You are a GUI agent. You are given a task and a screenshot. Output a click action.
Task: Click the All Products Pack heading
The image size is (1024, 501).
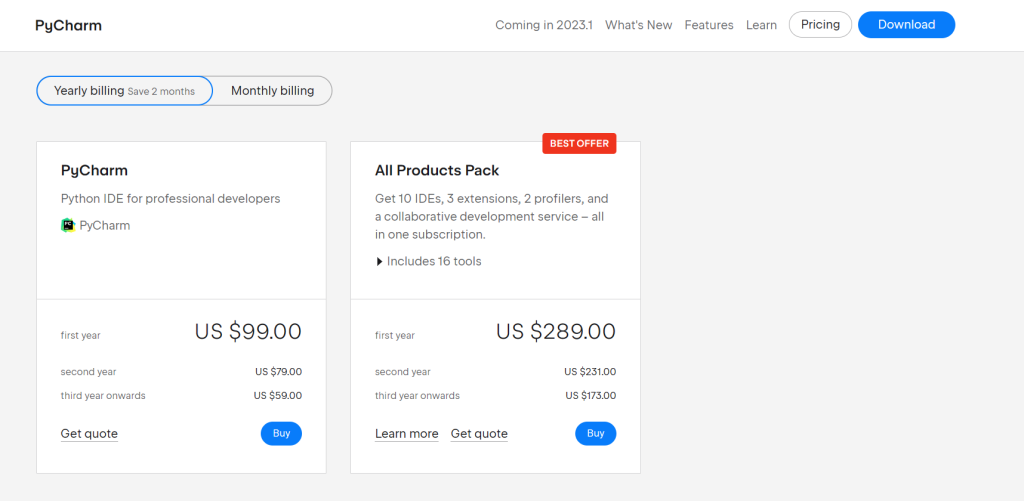click(437, 170)
